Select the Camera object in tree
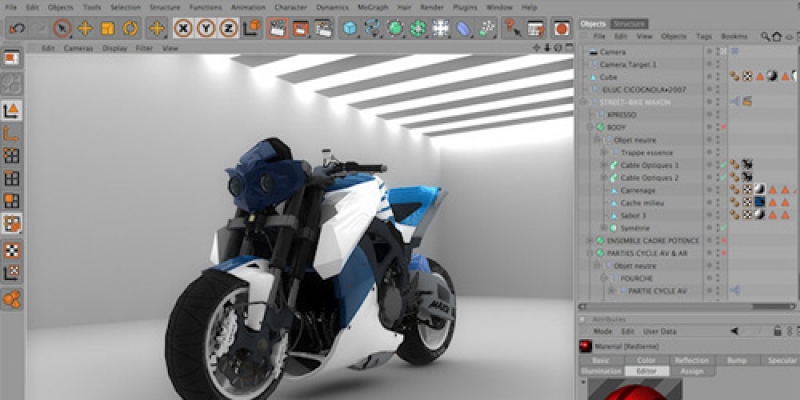This screenshot has width=800, height=400. (612, 52)
